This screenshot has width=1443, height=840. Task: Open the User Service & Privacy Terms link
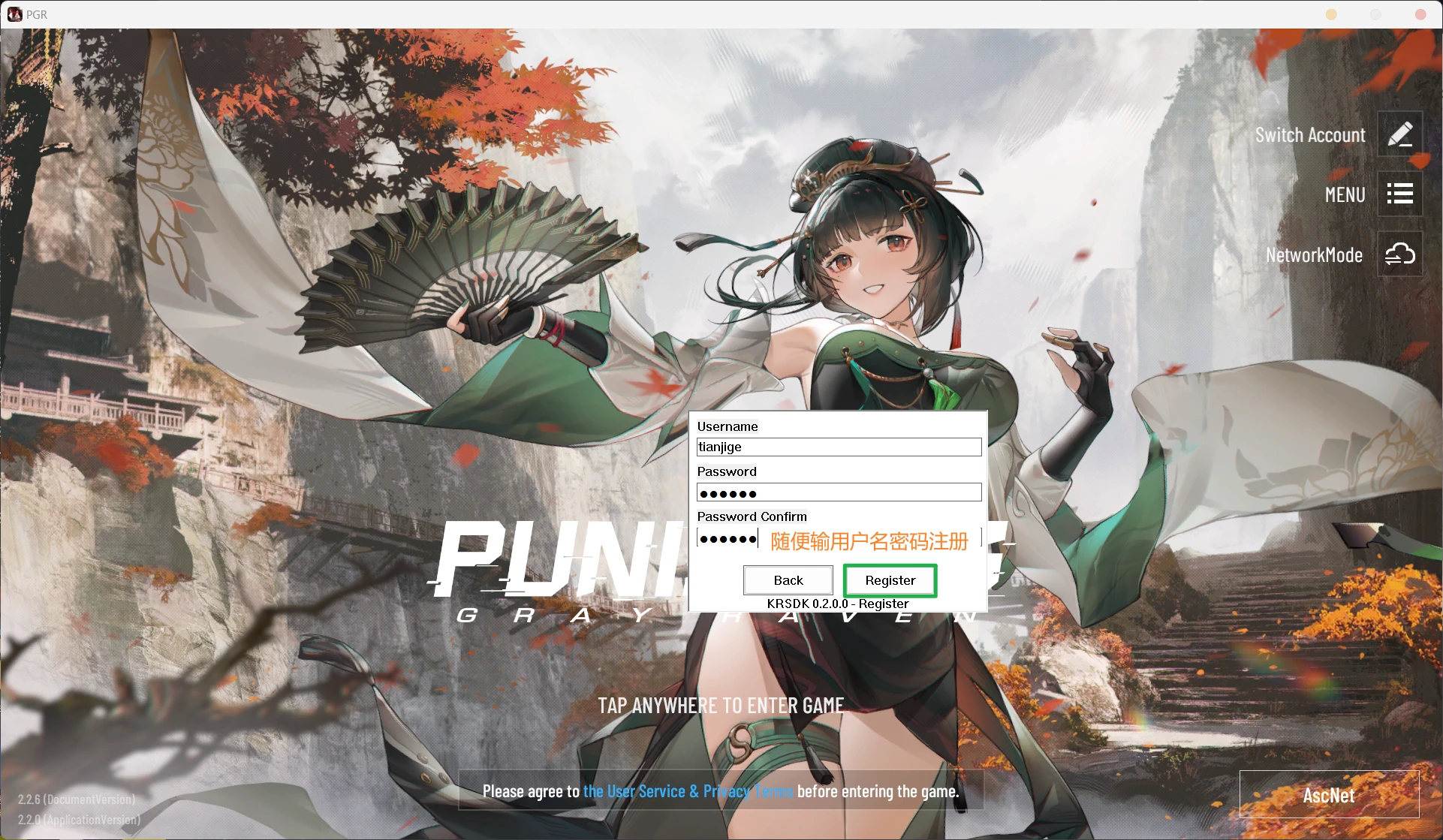[688, 791]
